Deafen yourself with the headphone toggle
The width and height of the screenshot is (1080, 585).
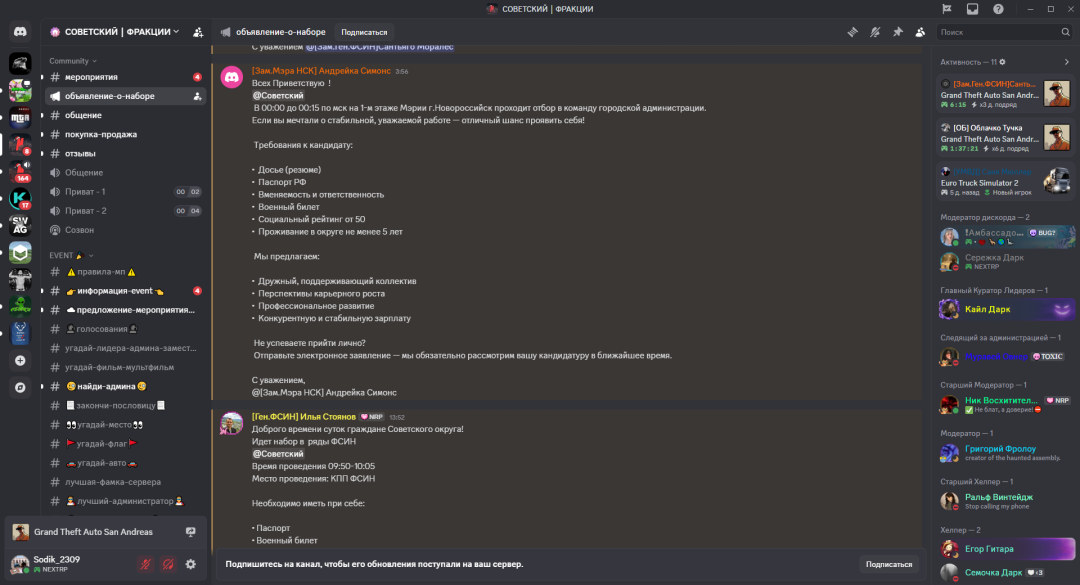click(167, 564)
